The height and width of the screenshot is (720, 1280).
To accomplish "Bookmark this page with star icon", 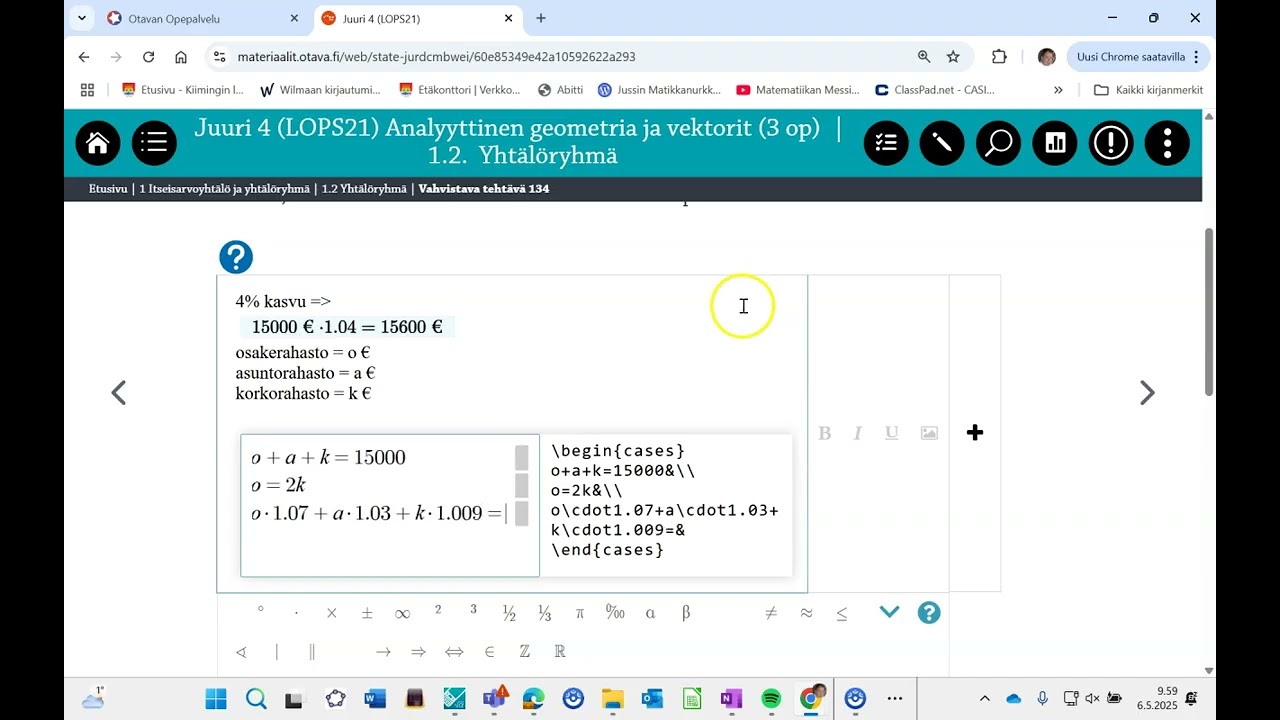I will pyautogui.click(x=953, y=57).
